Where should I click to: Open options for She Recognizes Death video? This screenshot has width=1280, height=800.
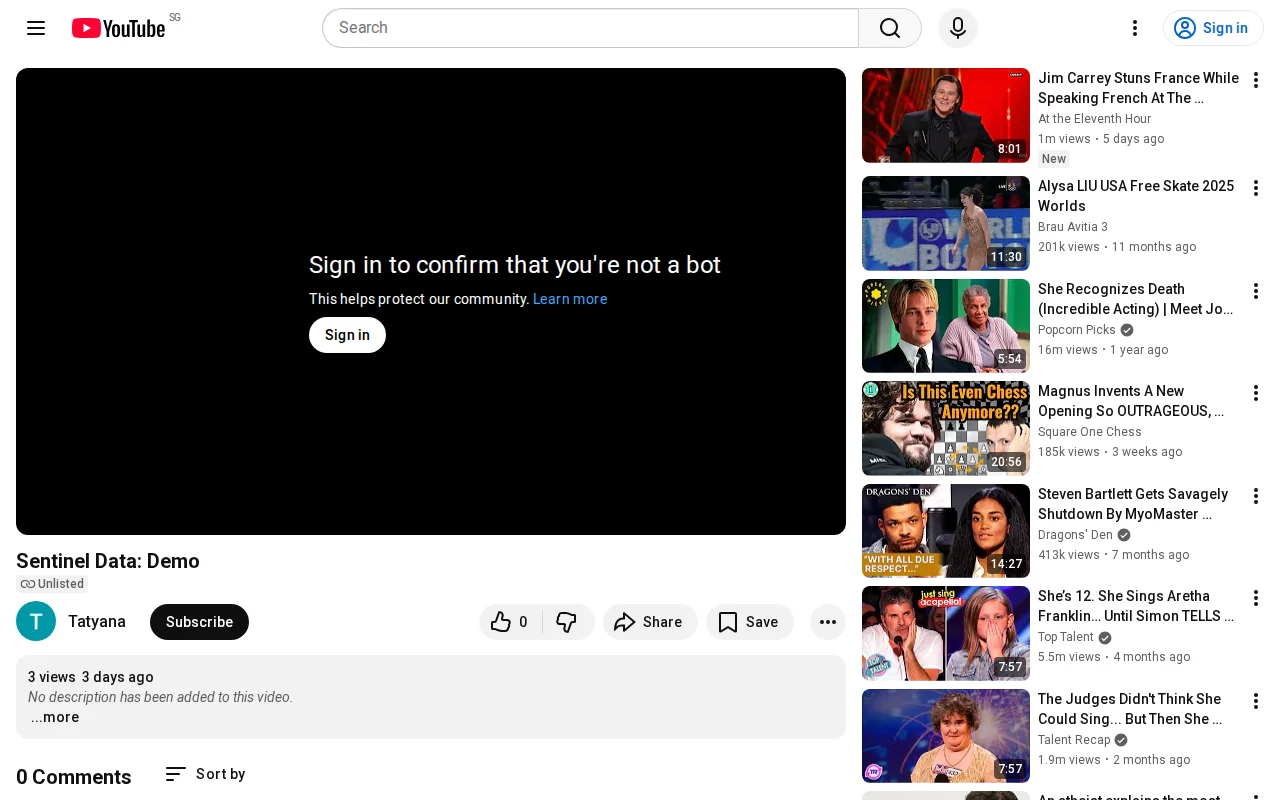[1256, 291]
